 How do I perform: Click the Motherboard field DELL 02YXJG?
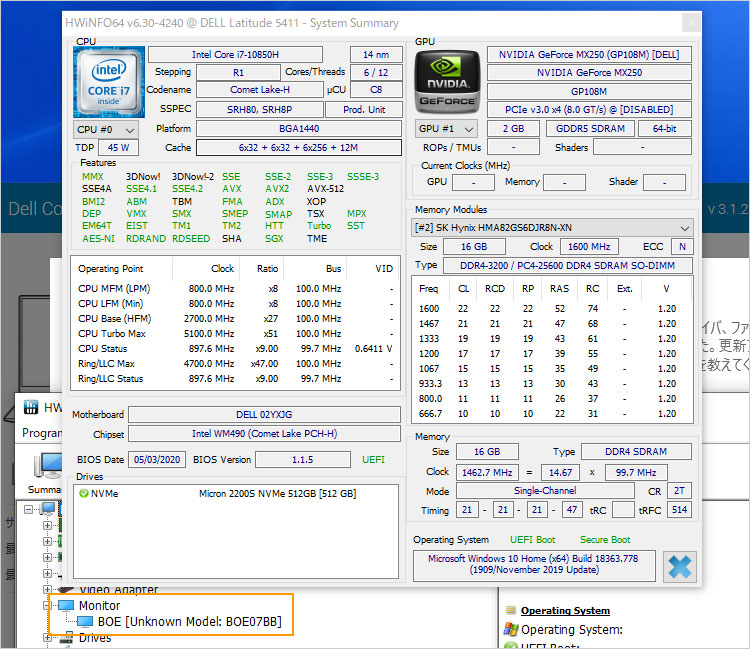pos(265,415)
